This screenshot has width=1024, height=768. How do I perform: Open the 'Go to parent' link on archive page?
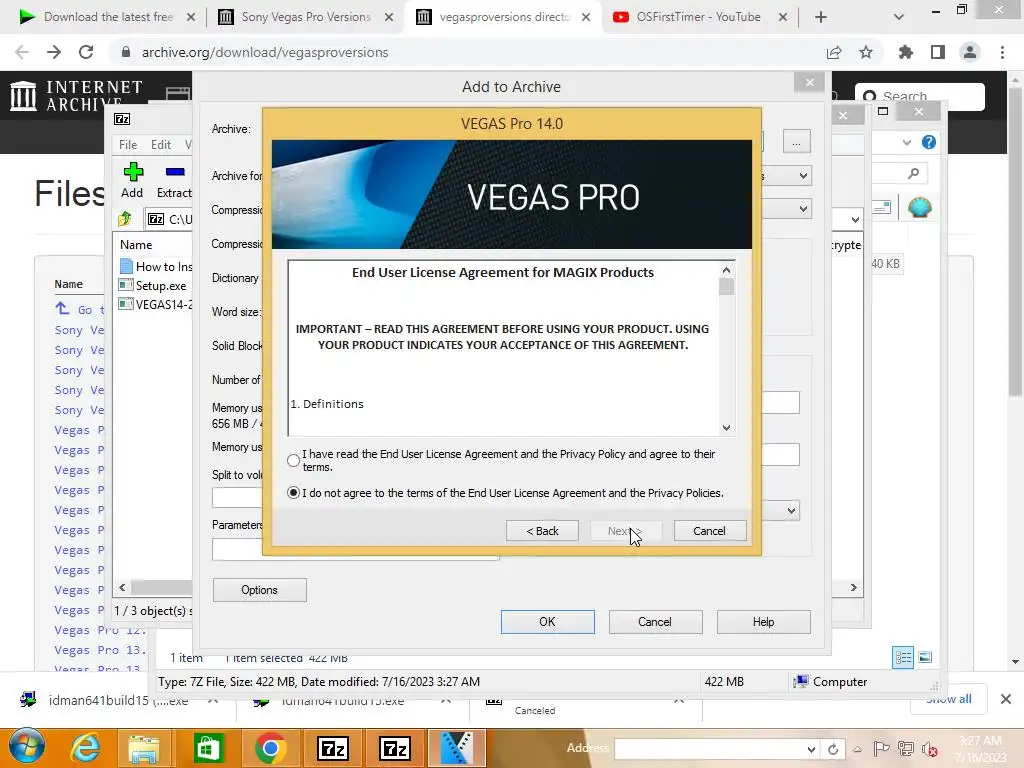tap(82, 310)
